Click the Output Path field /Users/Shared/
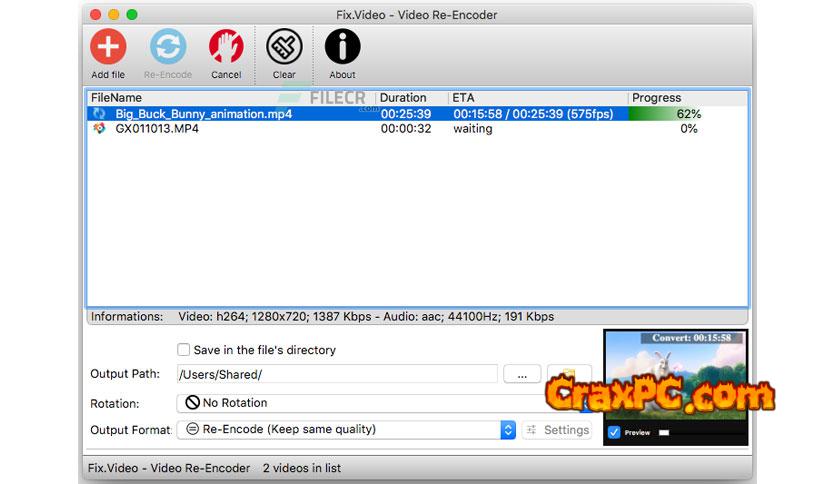The width and height of the screenshot is (836, 484). tap(337, 374)
